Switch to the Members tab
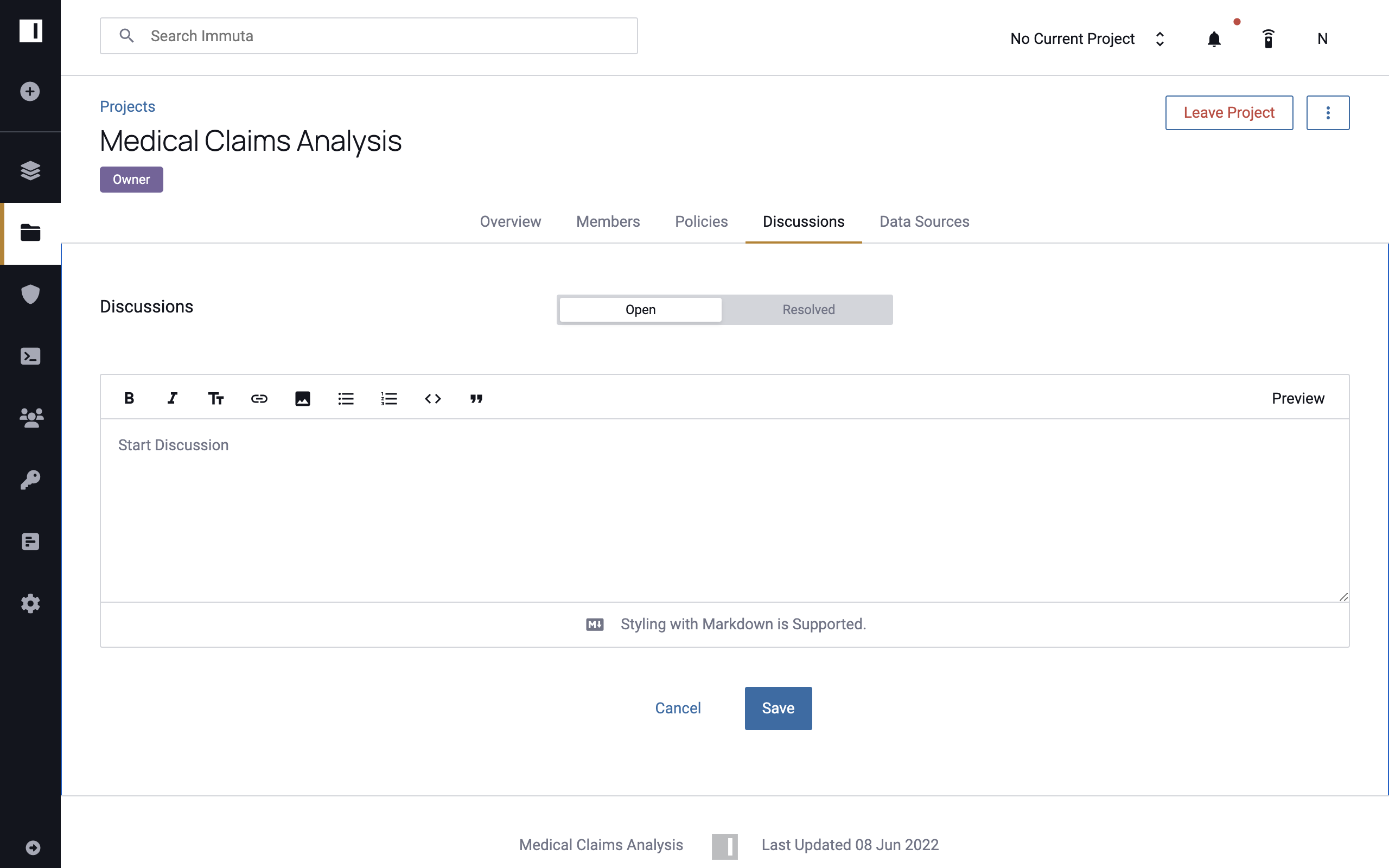The image size is (1389, 868). click(608, 221)
